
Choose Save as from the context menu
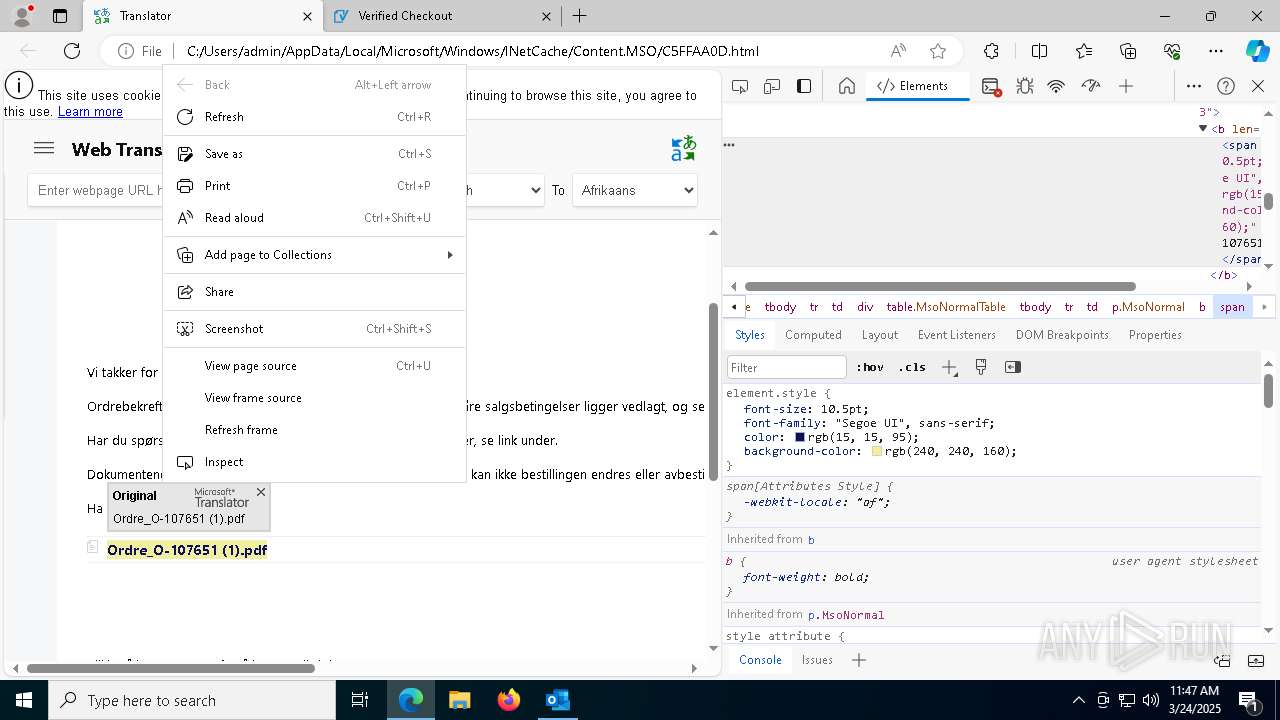314,154
